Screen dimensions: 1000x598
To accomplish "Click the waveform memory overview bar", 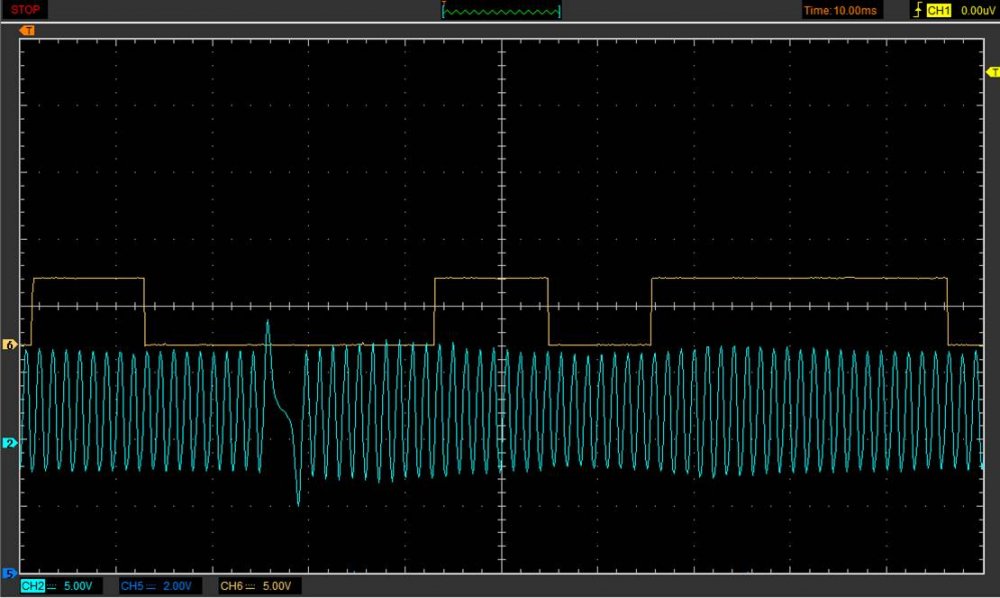I will 501,11.
